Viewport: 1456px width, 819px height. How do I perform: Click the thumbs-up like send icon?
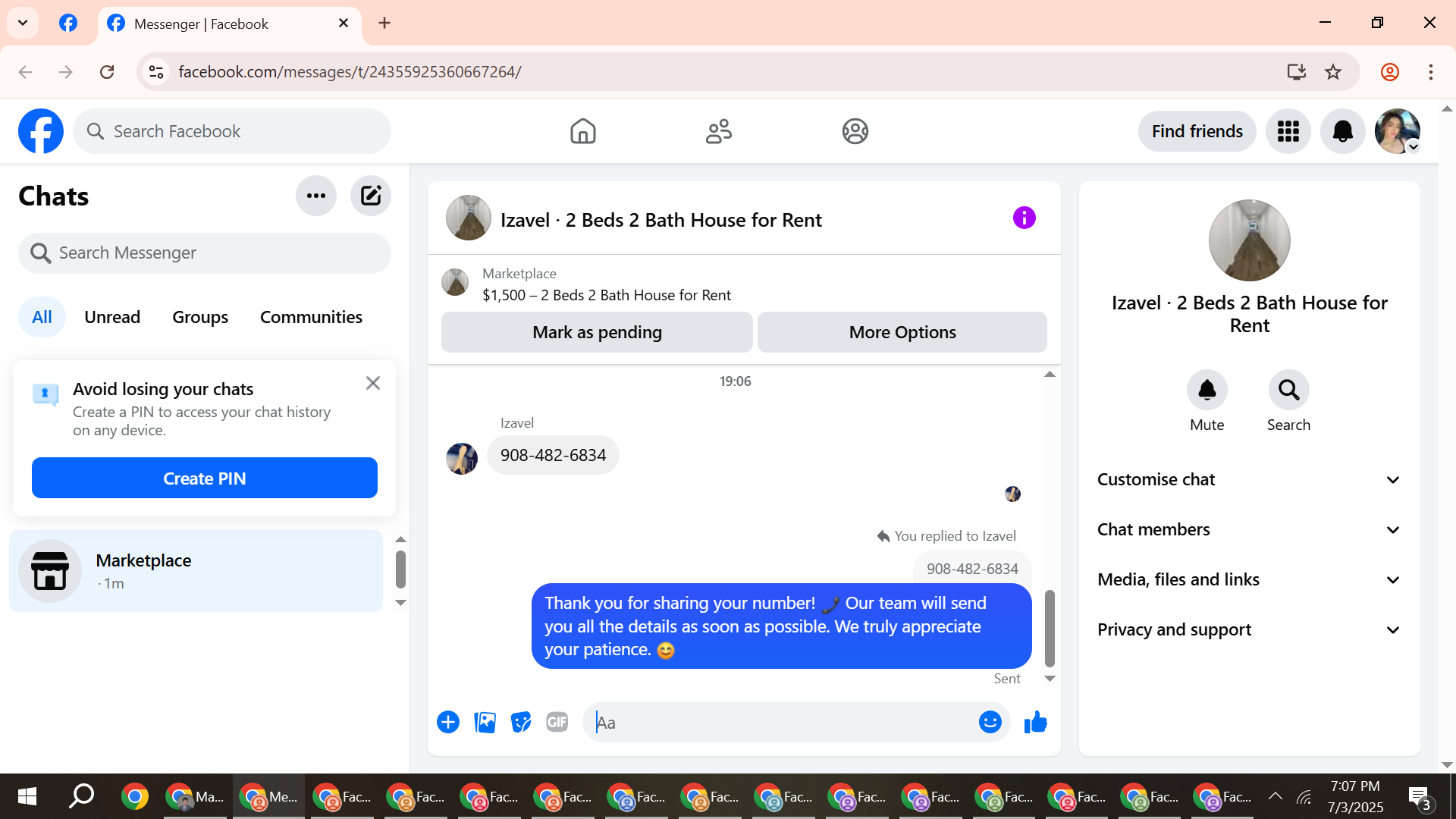[1035, 722]
